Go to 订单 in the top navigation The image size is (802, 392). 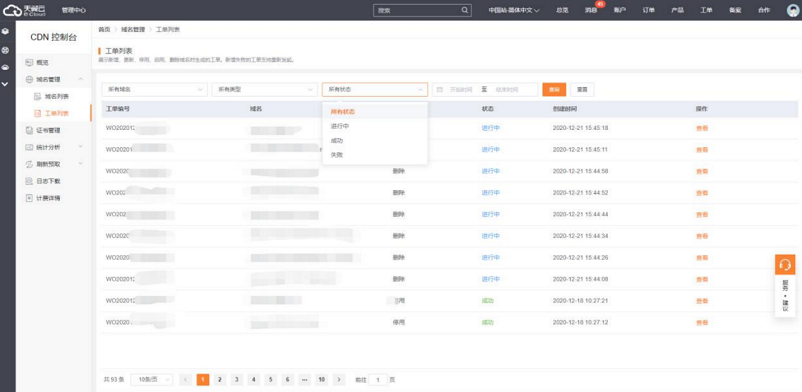coord(649,10)
